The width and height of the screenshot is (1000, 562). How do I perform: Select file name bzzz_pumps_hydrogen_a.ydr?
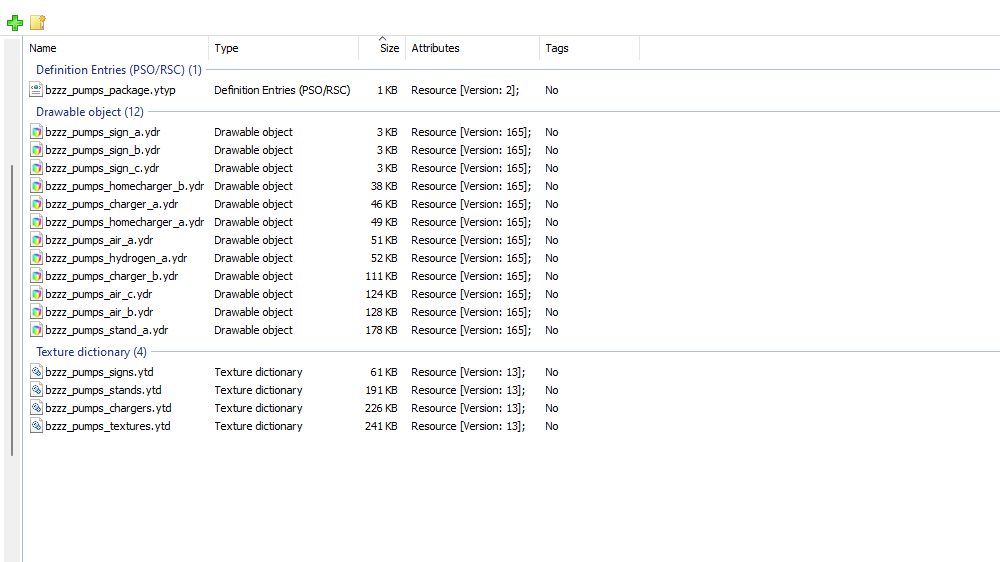pyautogui.click(x=116, y=258)
